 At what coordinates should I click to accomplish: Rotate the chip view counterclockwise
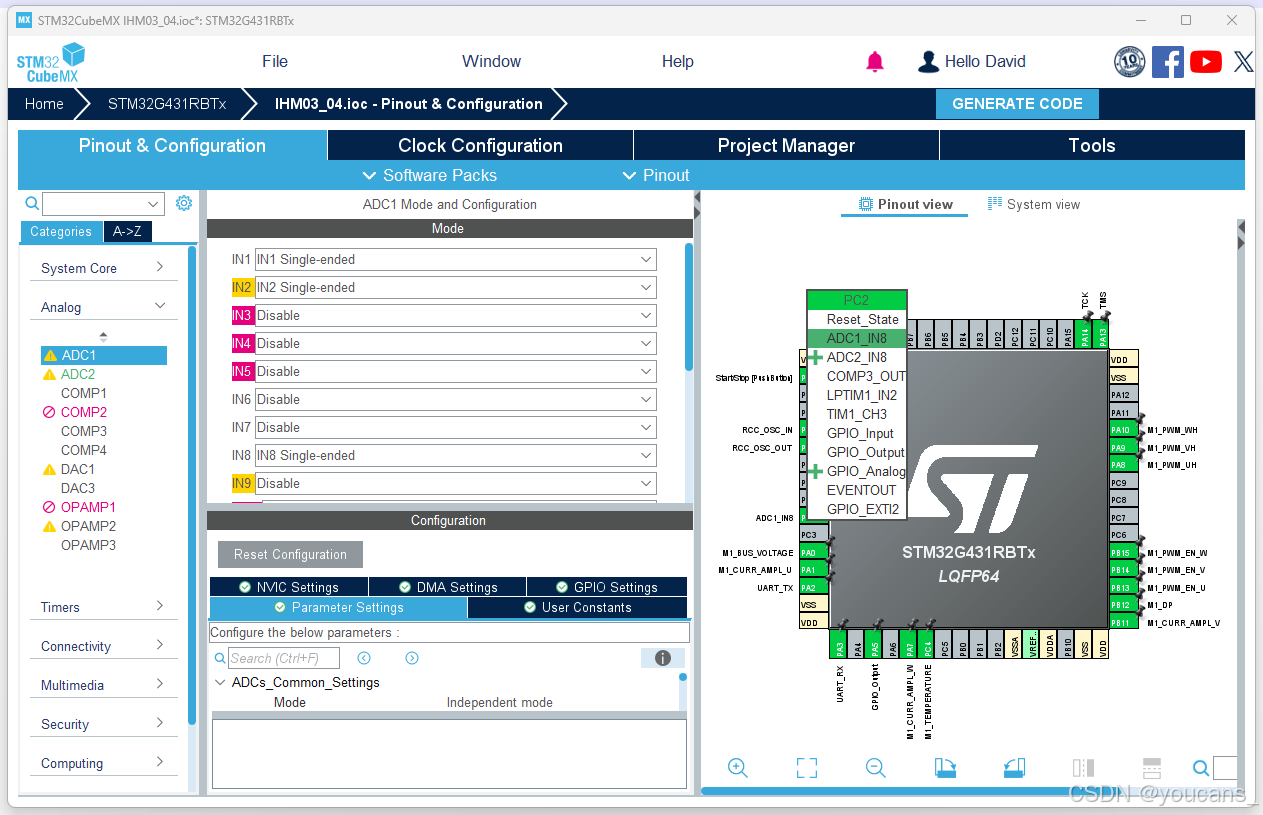(1014, 767)
